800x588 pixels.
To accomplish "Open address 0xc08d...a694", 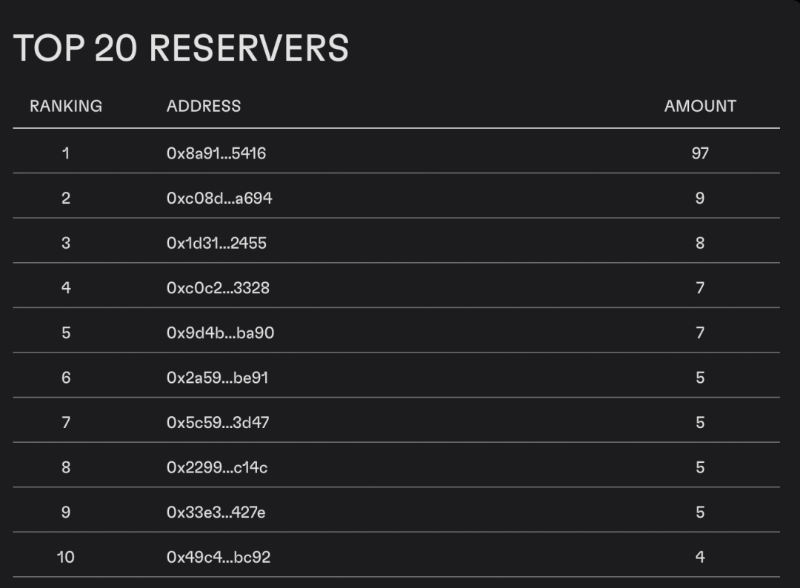I will pyautogui.click(x=219, y=198).
